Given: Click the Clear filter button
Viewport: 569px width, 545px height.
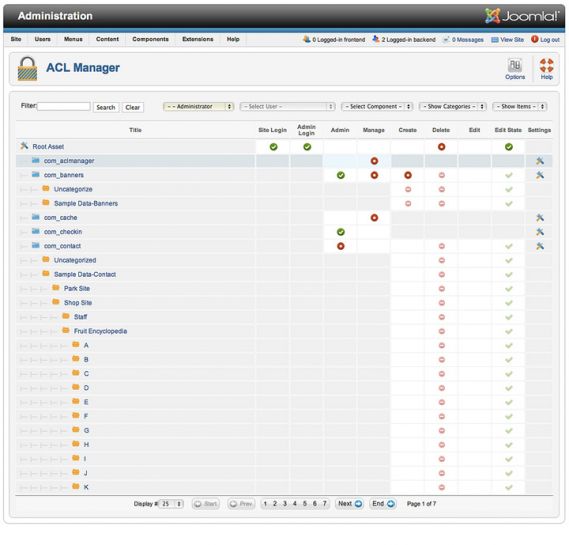Looking at the screenshot, I should pyautogui.click(x=132, y=107).
